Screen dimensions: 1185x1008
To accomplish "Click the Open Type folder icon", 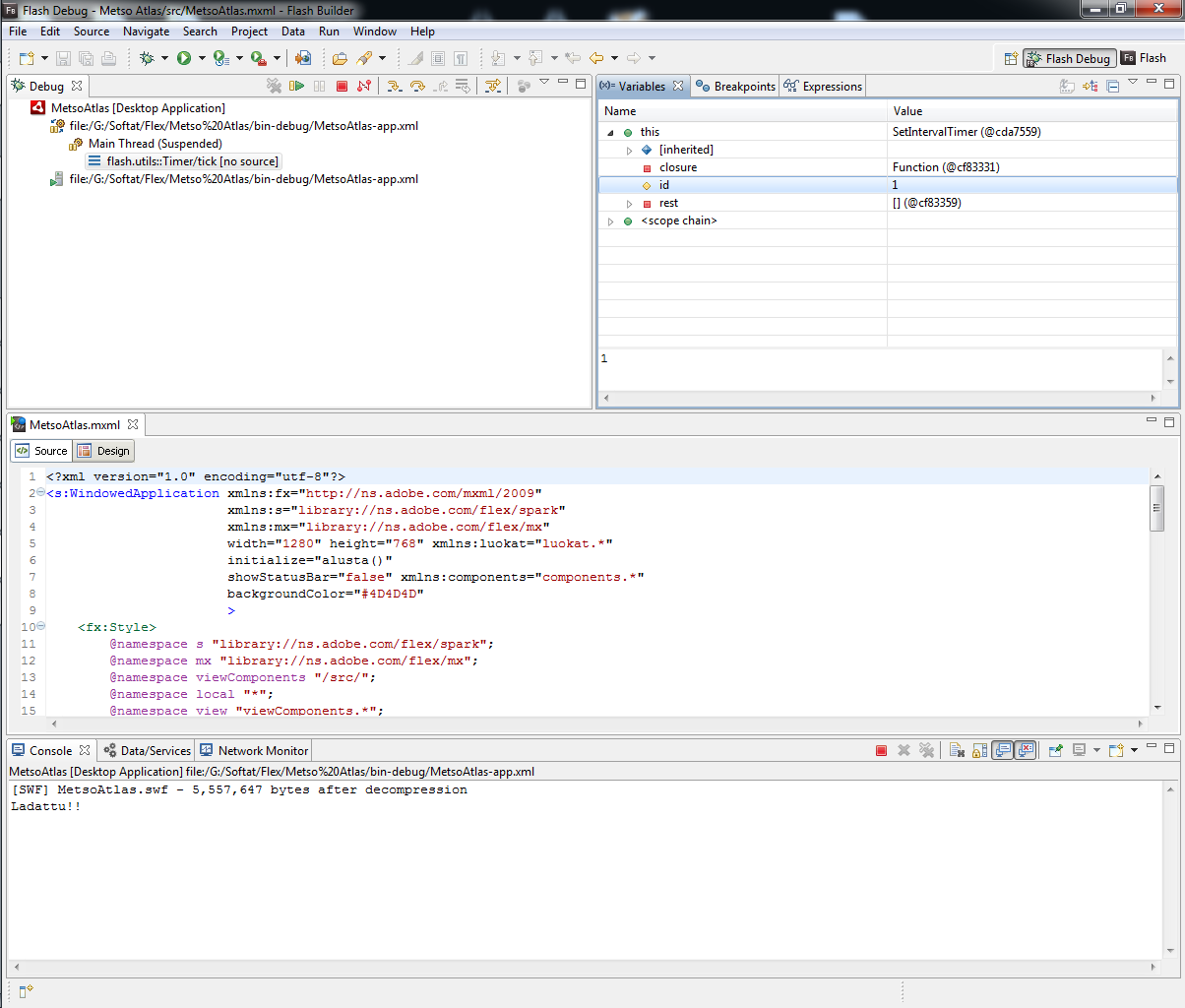I will [x=340, y=58].
